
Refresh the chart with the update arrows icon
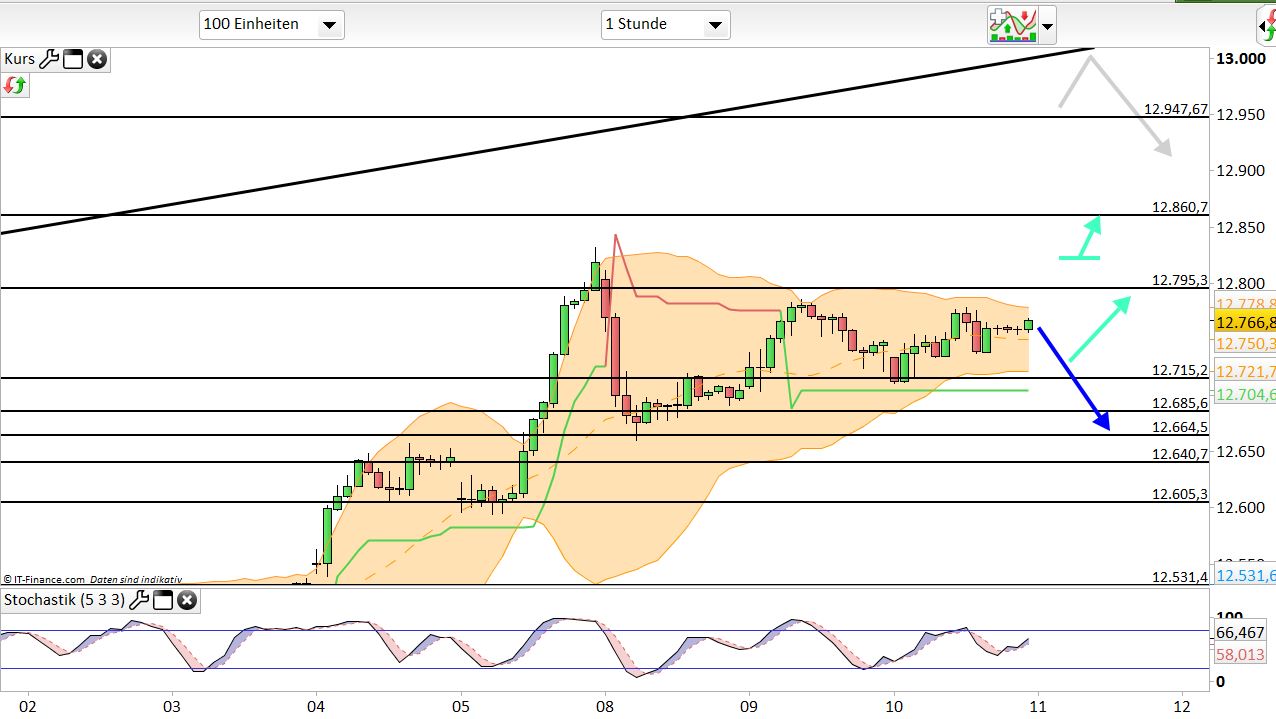click(x=15, y=86)
